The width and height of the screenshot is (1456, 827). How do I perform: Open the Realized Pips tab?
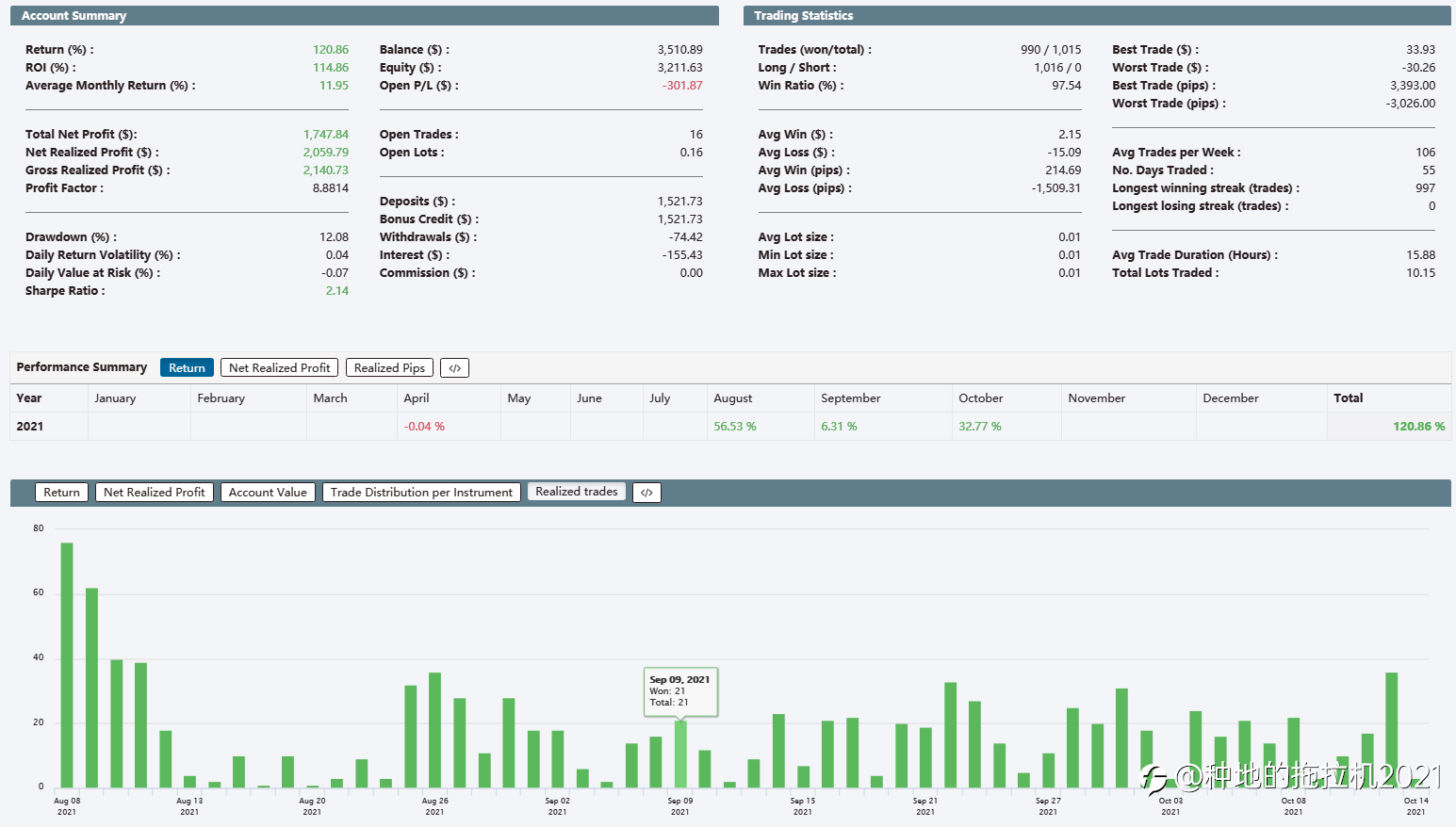389,368
